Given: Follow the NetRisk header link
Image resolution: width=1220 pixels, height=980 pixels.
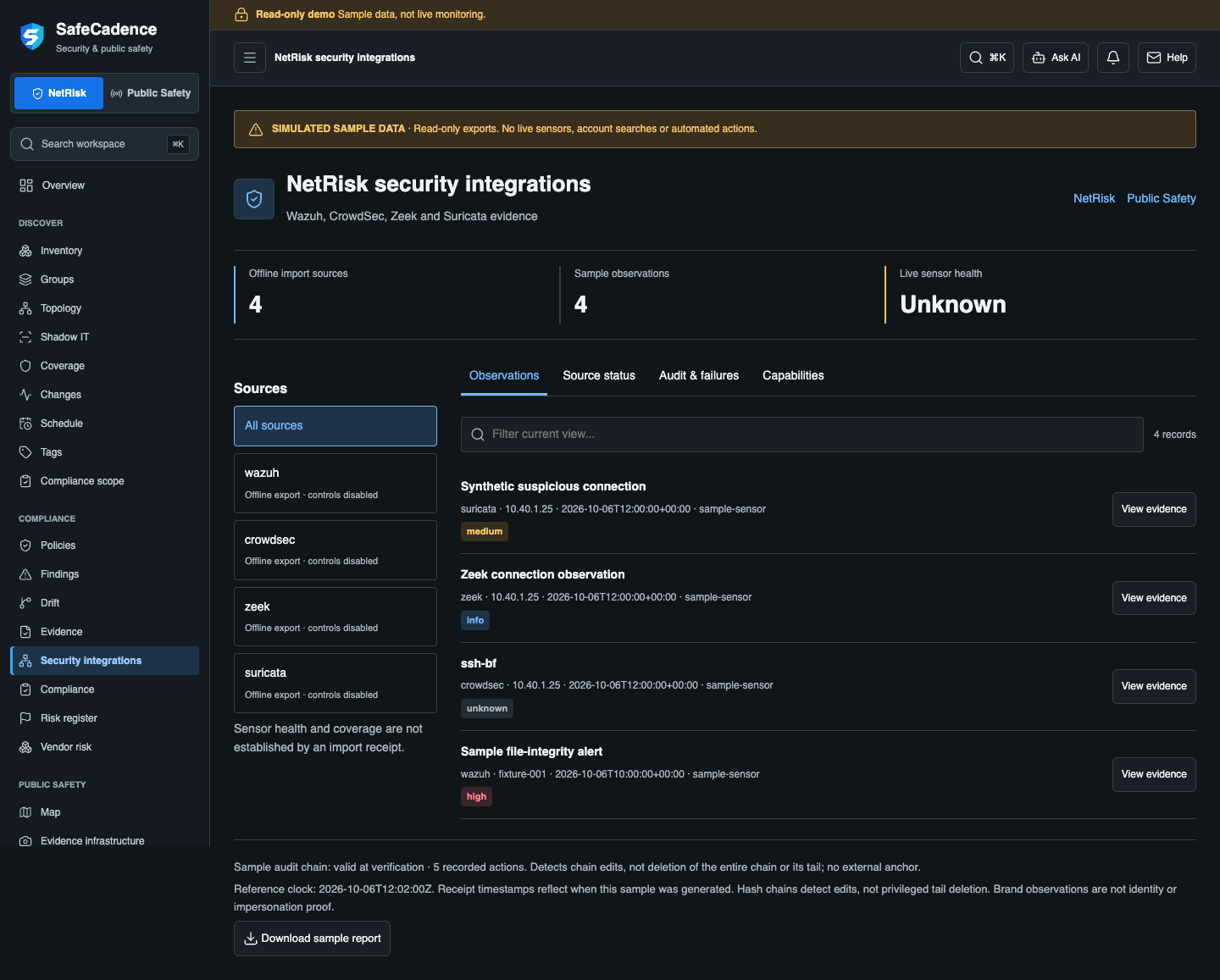Looking at the screenshot, I should click(1094, 198).
